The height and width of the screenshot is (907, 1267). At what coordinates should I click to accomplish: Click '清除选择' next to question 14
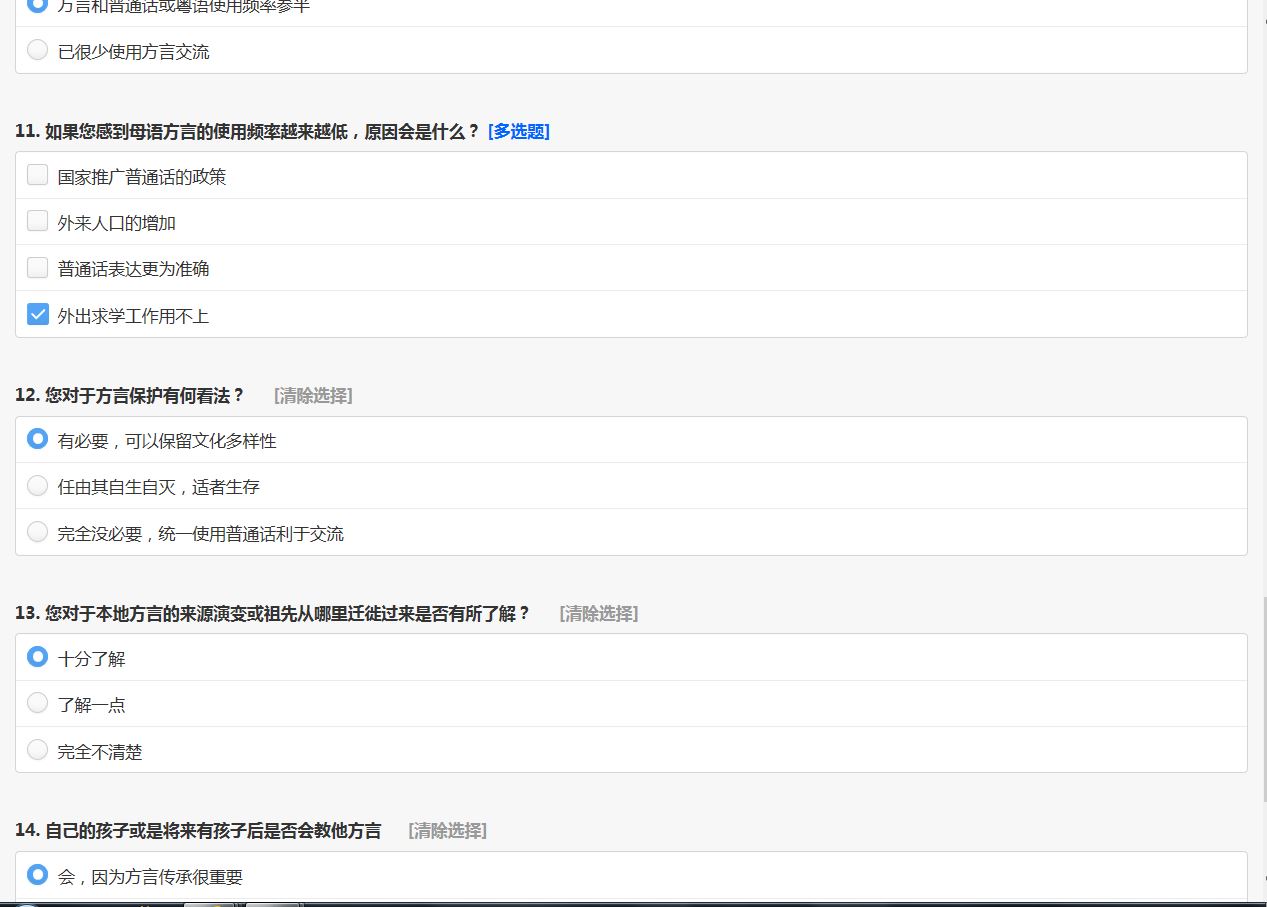click(447, 831)
